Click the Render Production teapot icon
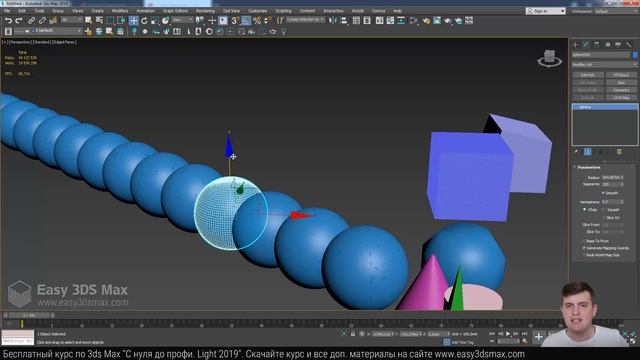 (x=448, y=20)
